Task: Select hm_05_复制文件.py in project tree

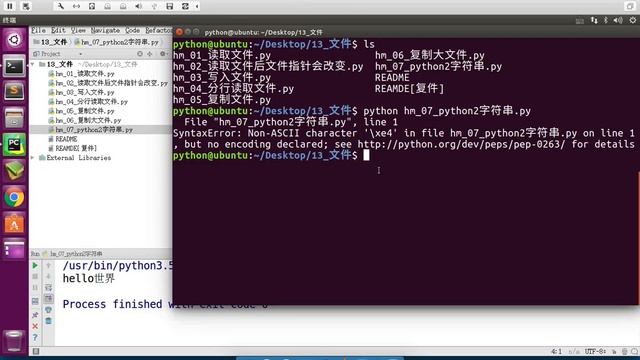Action: tap(81, 111)
